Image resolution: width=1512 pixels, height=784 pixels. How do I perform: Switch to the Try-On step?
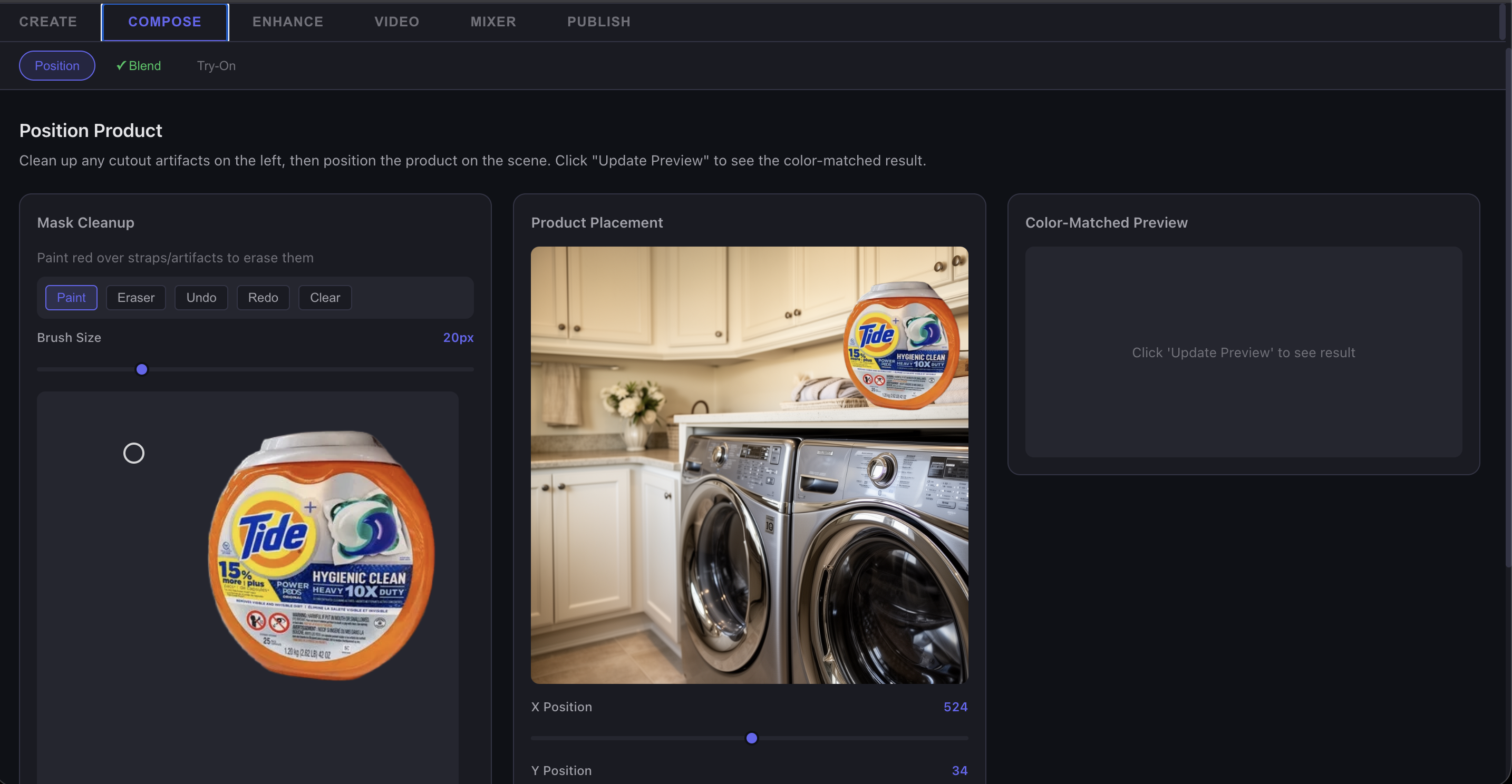click(x=216, y=66)
